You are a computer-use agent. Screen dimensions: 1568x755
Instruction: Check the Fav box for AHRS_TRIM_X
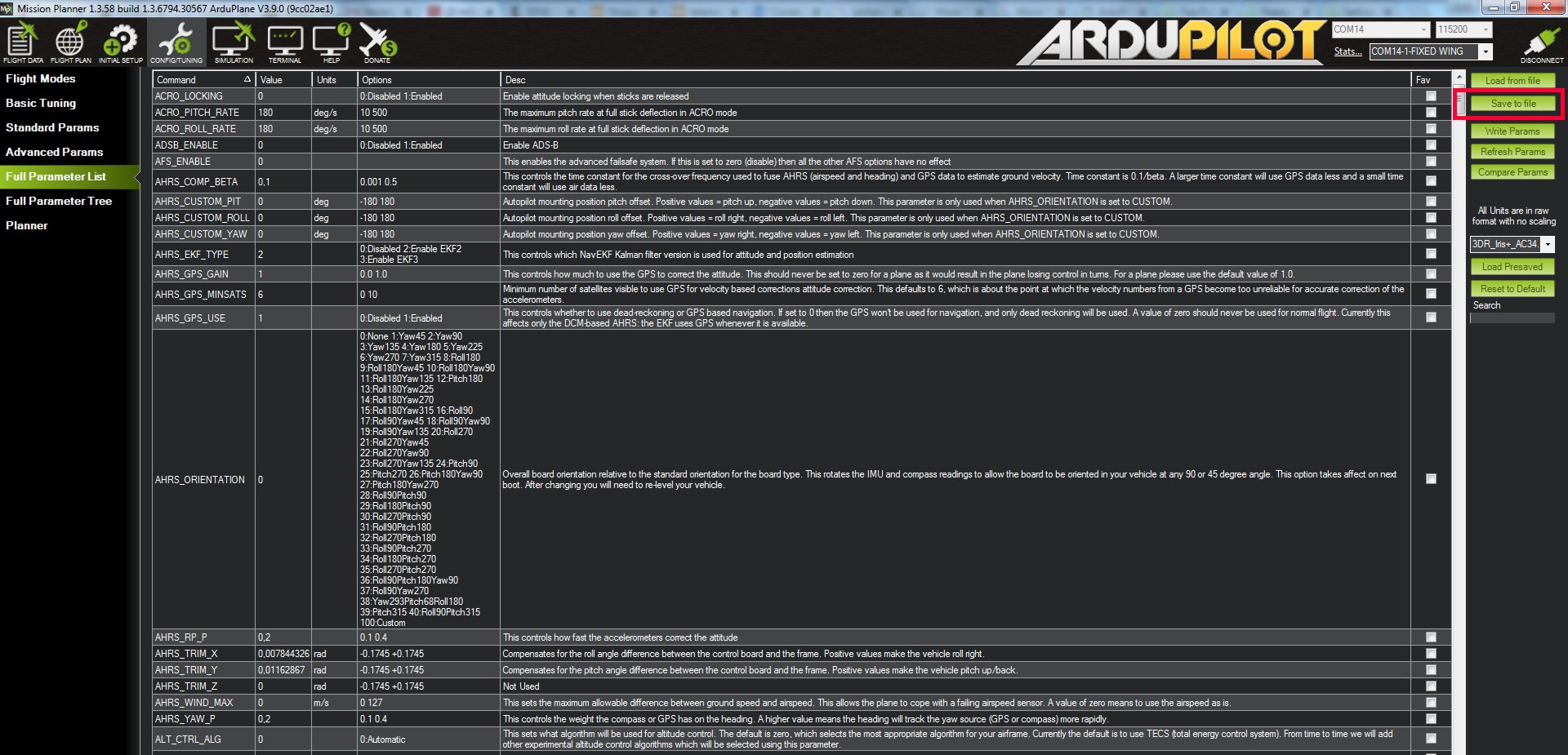(1431, 654)
